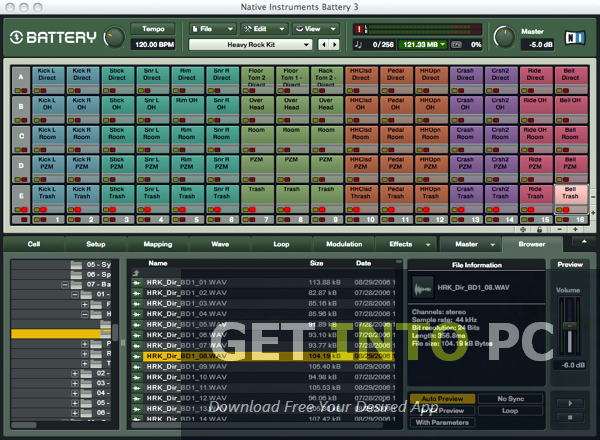The height and width of the screenshot is (440, 600).
Task: Load next kit with right arrow
Action: pos(334,45)
